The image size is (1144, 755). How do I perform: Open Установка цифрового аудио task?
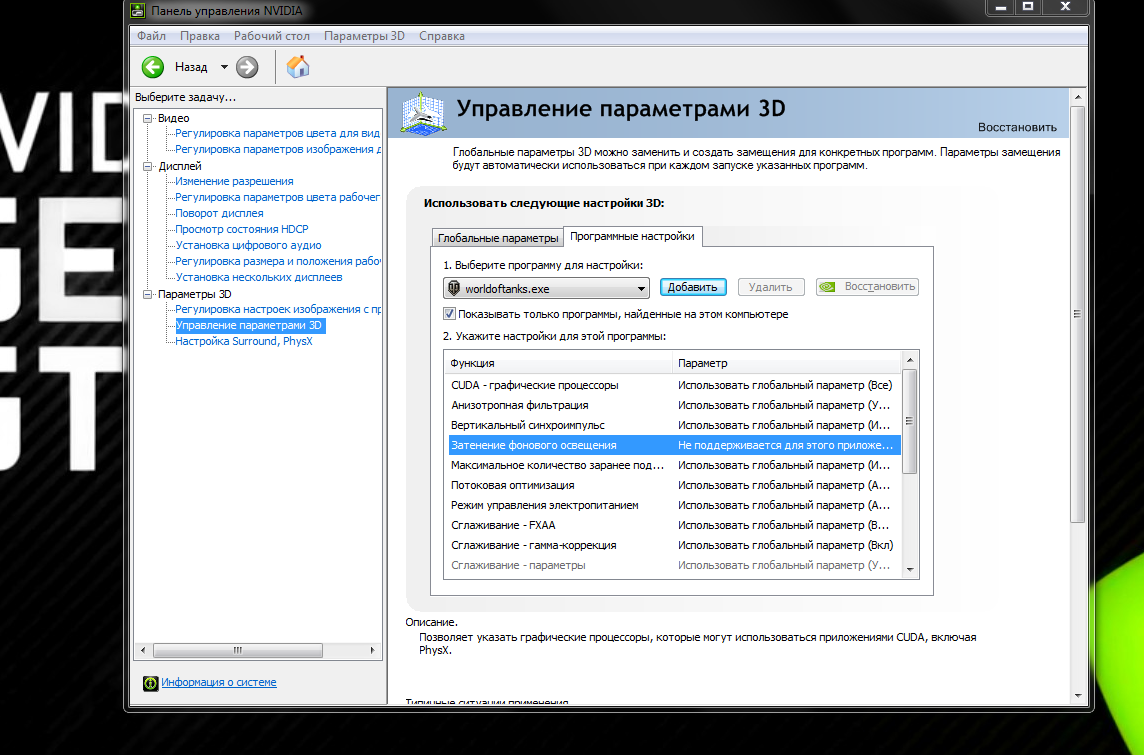(248, 245)
